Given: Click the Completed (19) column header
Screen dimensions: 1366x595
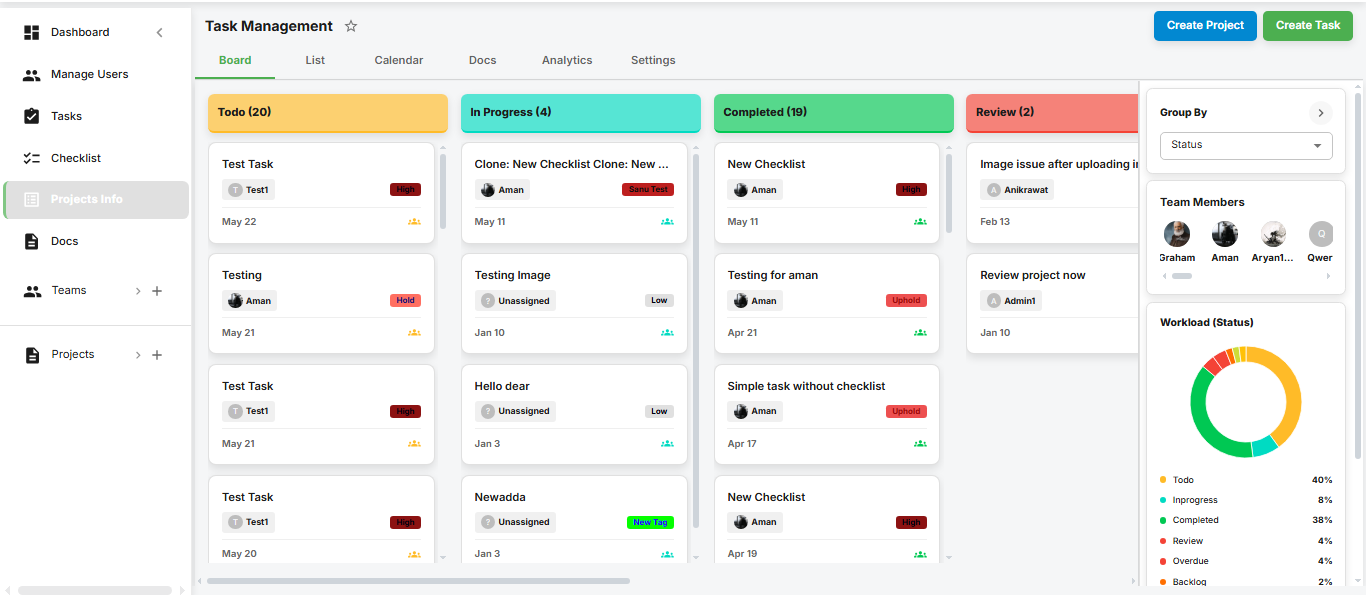Looking at the screenshot, I should pos(834,113).
